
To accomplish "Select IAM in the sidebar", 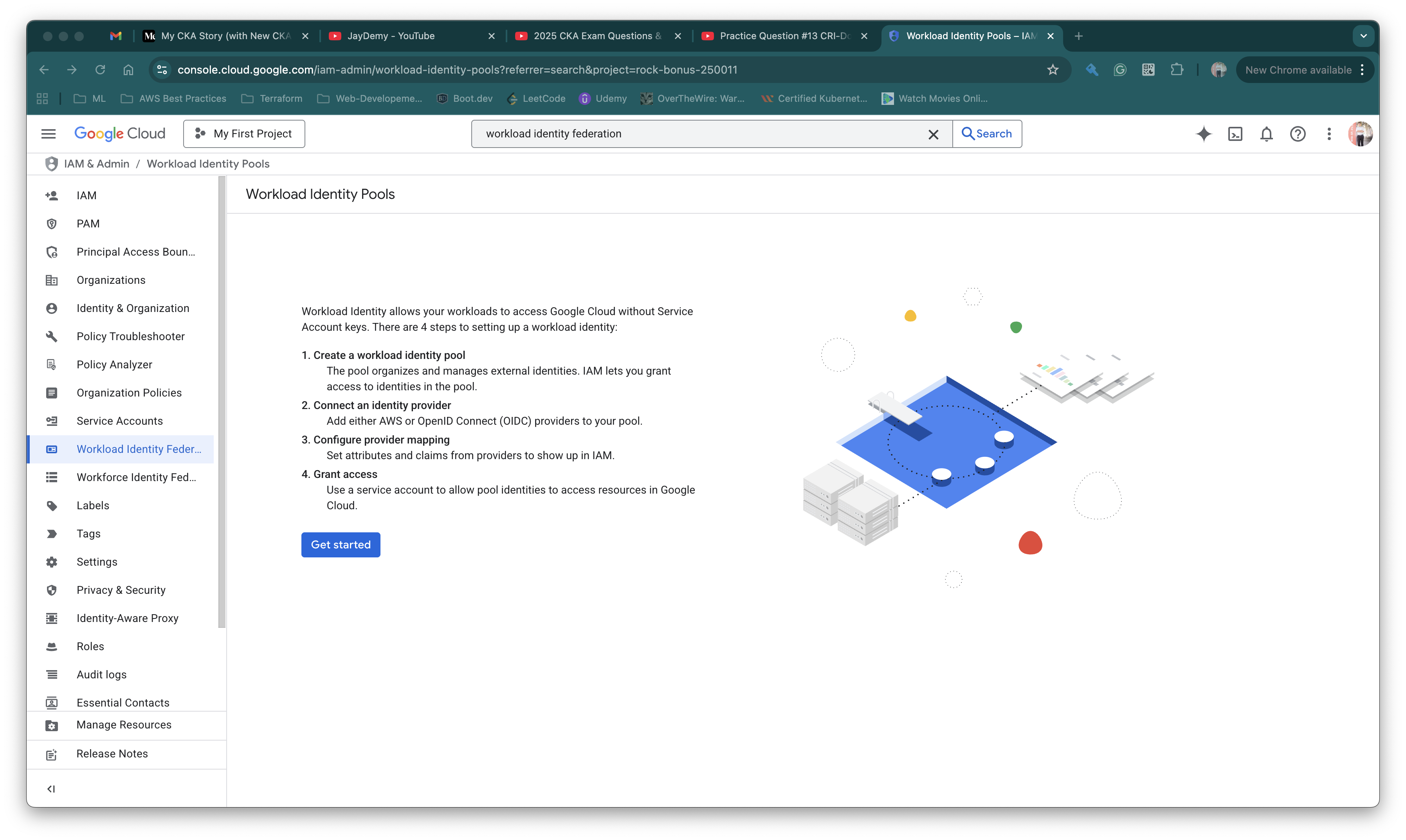I will [x=121, y=195].
